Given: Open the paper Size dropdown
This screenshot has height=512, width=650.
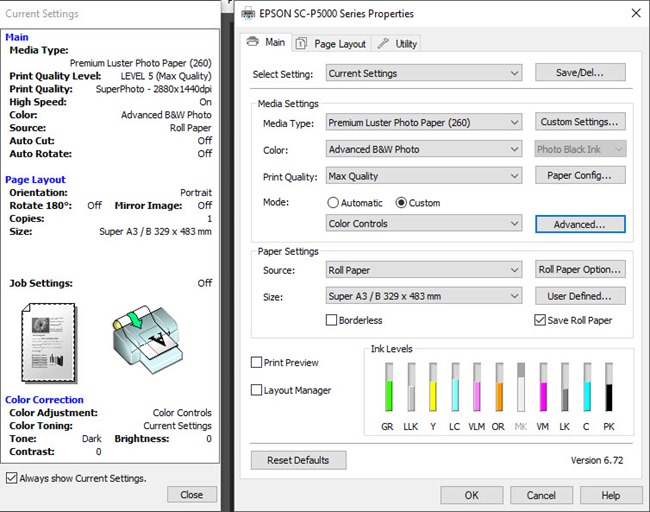Looking at the screenshot, I should pos(424,296).
